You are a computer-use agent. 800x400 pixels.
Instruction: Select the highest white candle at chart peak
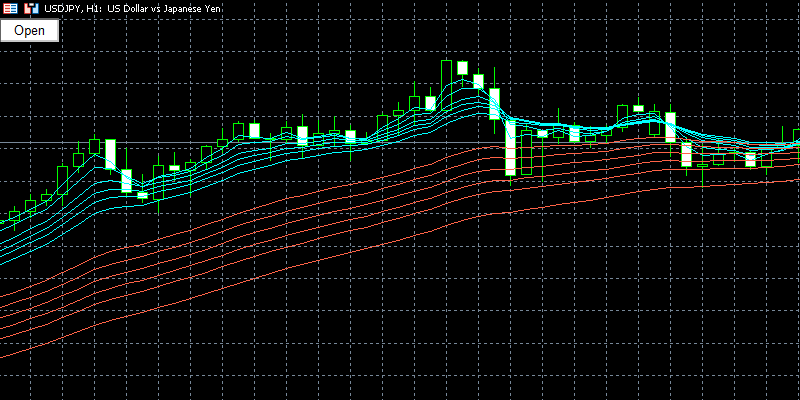click(x=462, y=69)
